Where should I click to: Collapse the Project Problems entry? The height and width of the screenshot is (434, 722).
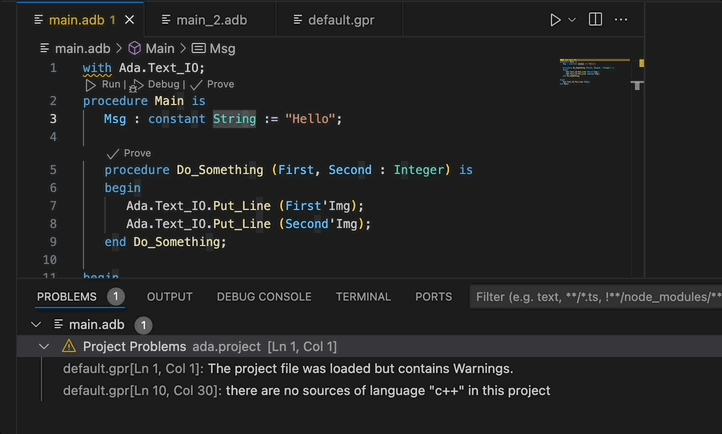point(44,347)
